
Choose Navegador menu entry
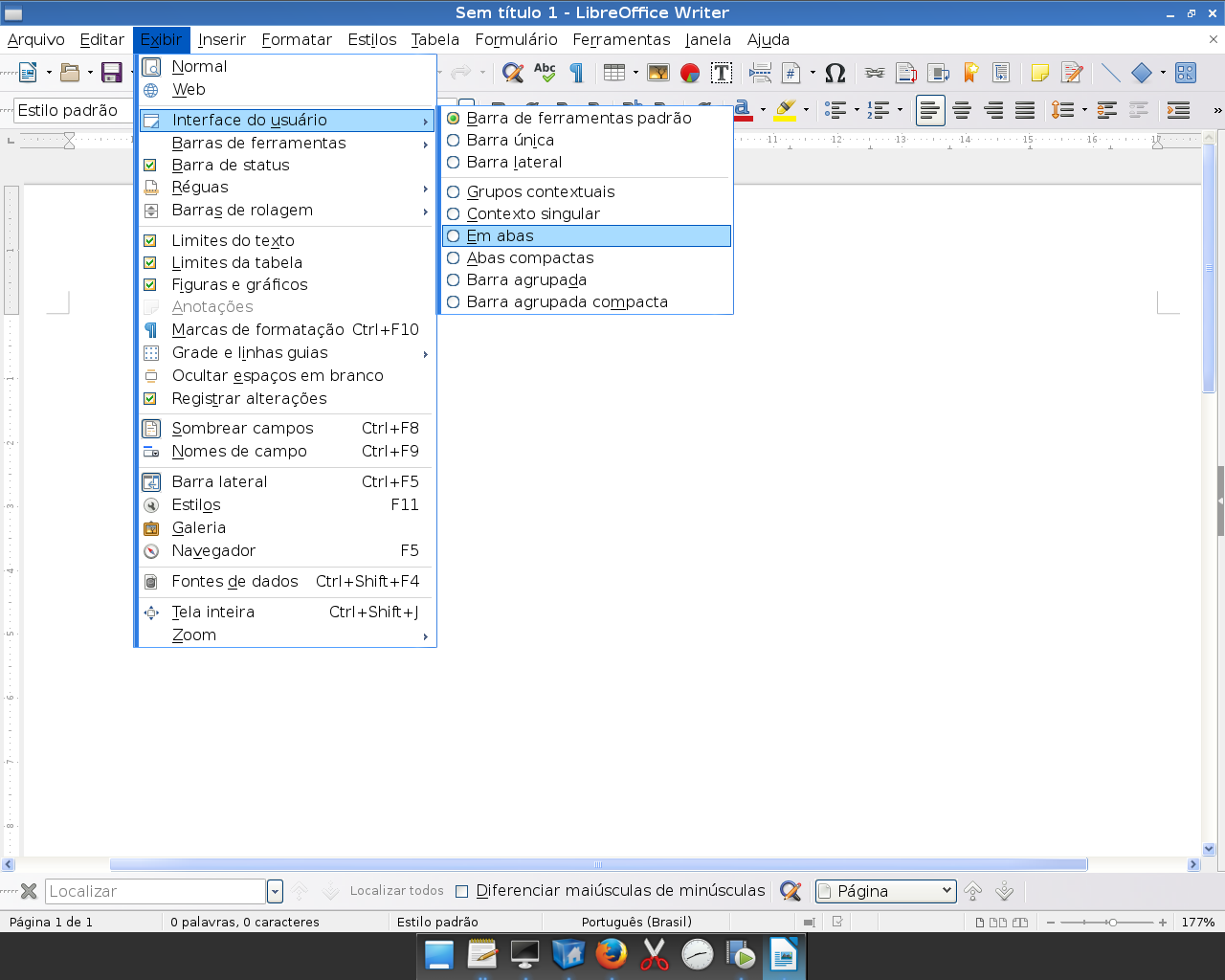click(x=286, y=550)
